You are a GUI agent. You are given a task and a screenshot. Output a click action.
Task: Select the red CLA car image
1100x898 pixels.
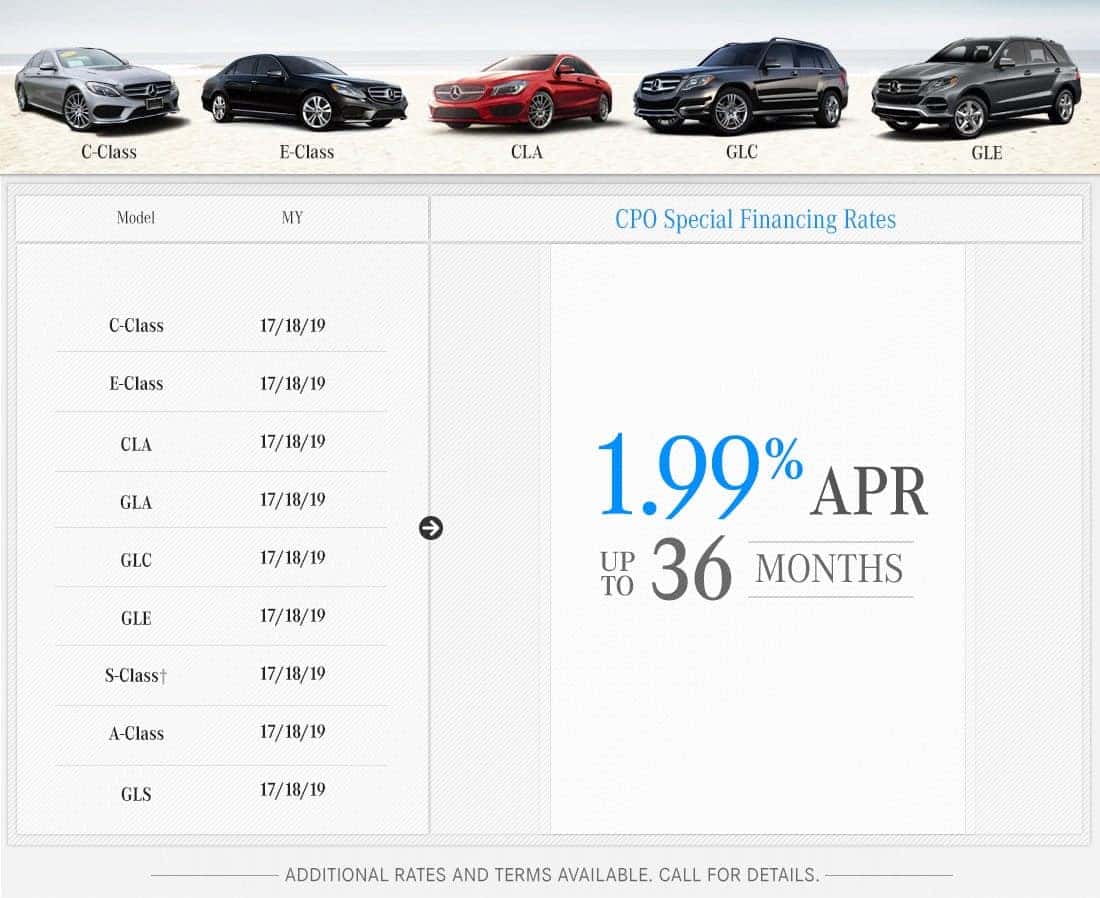pos(520,92)
